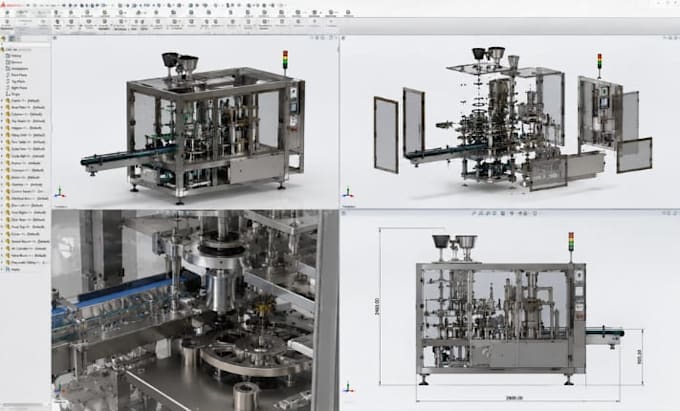Expand the Mates folder in the tree
The width and height of the screenshot is (680, 411).
point(2,269)
